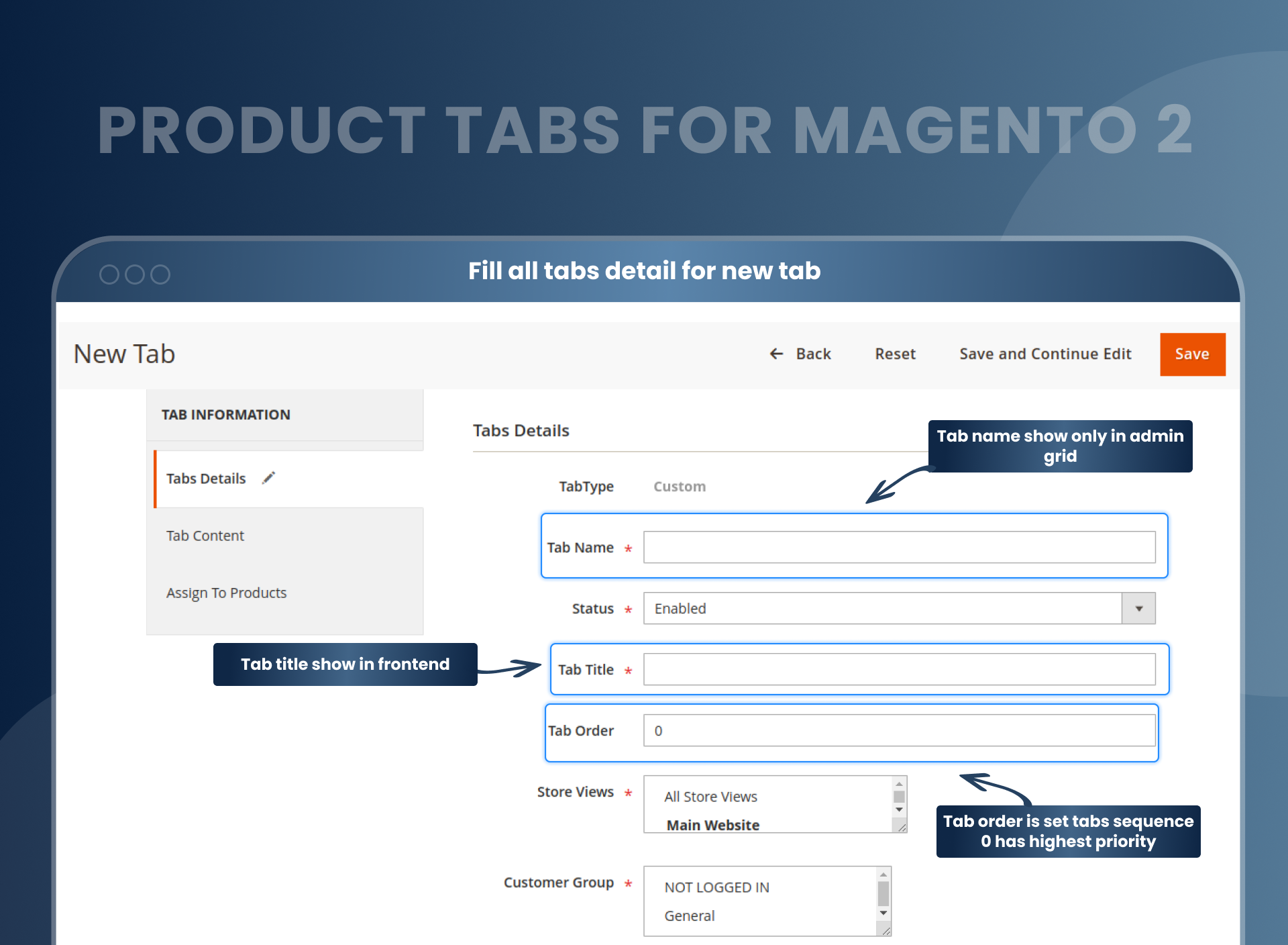Select Main Website in Store Views
The height and width of the screenshot is (945, 1288).
click(712, 825)
